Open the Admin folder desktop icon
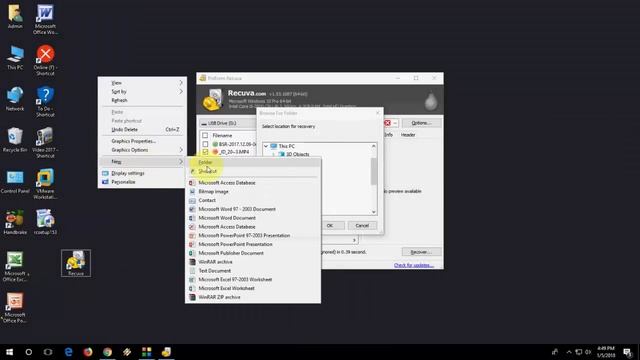 (x=15, y=17)
